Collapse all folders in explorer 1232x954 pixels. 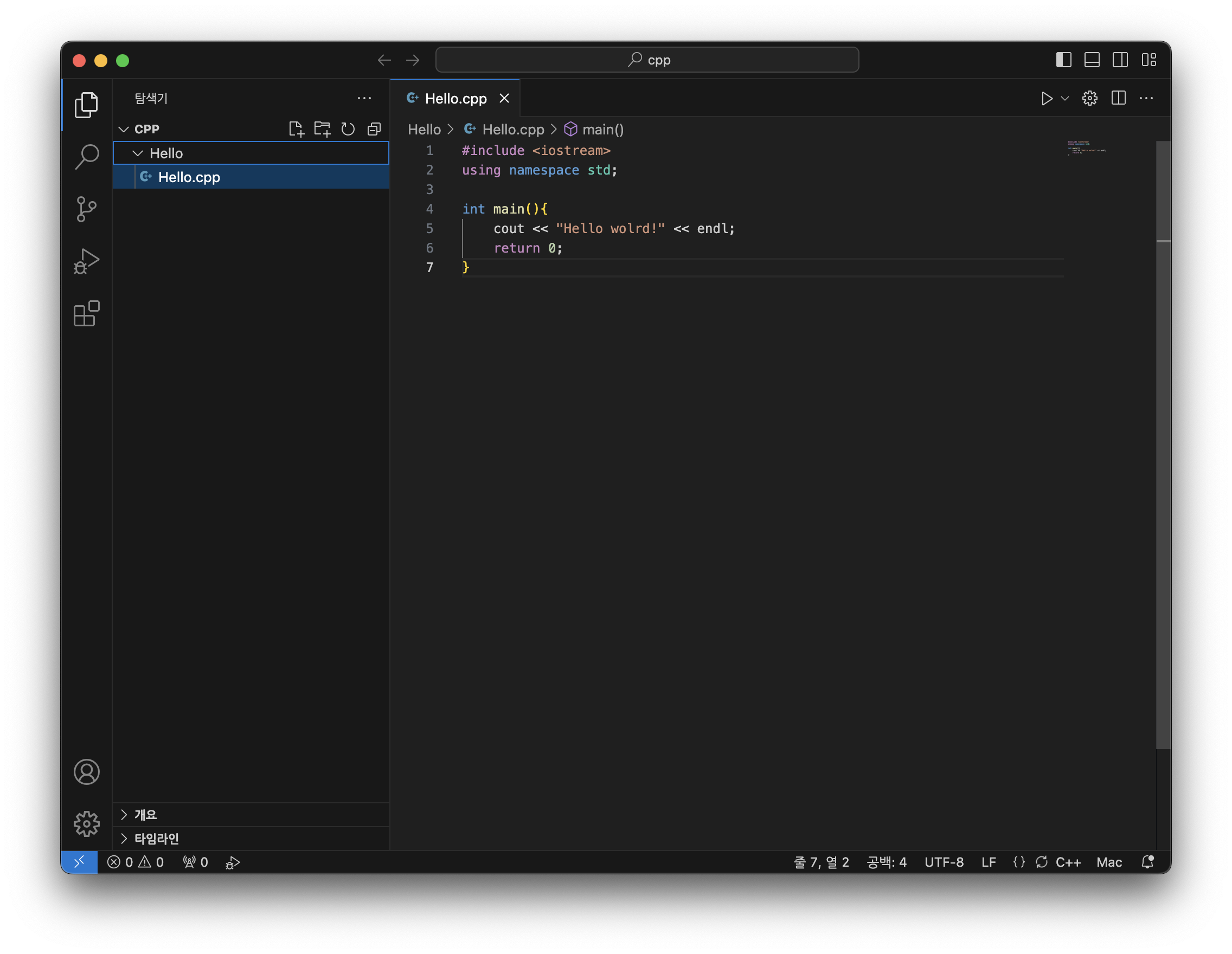[x=374, y=129]
